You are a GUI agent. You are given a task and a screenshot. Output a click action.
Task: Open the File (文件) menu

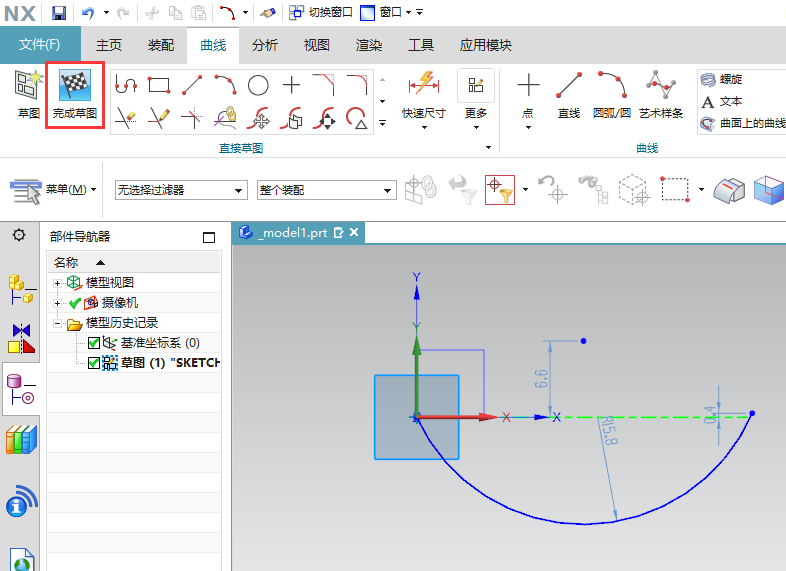[40, 45]
